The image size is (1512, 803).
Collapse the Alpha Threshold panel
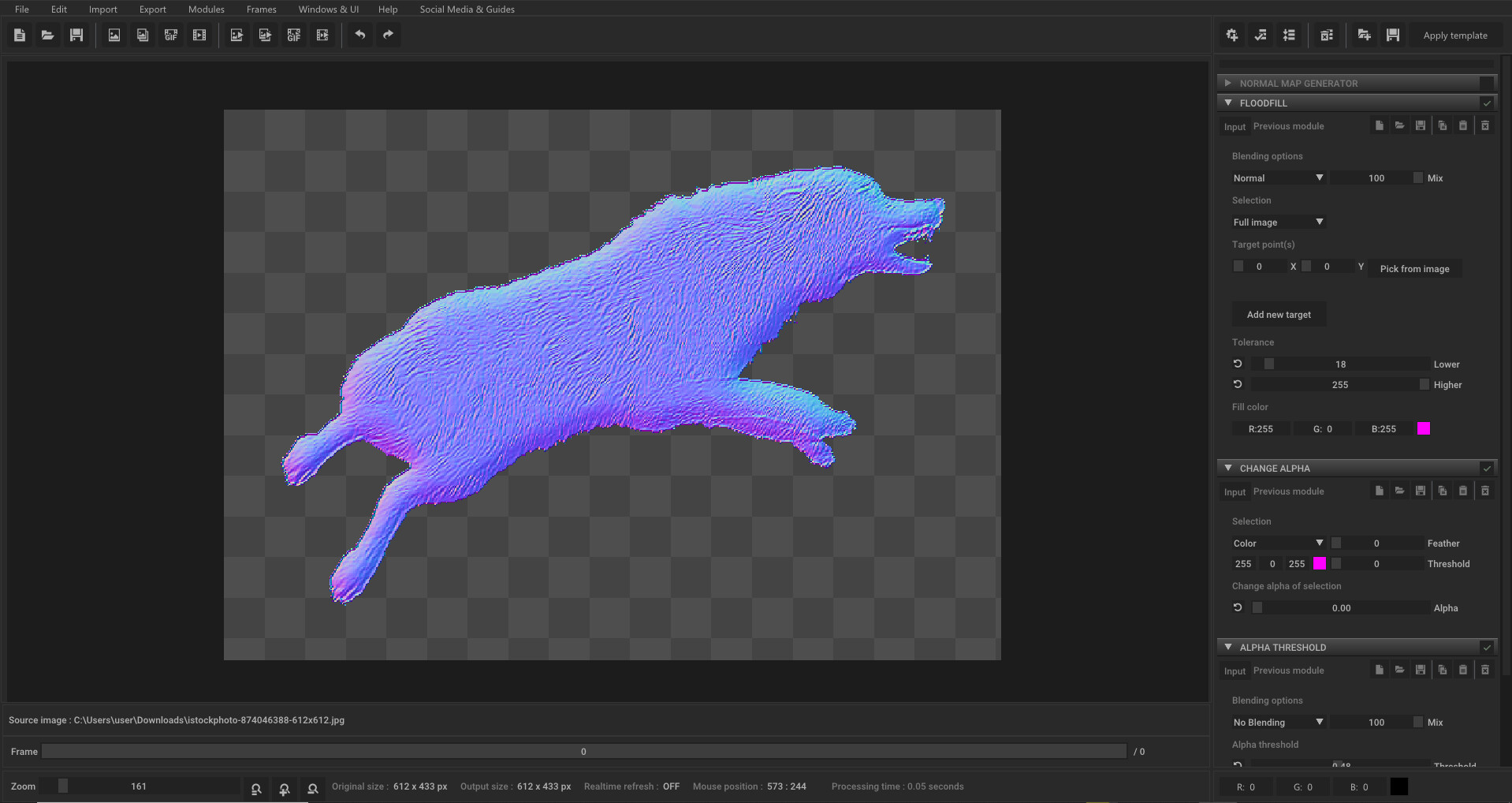pos(1228,647)
